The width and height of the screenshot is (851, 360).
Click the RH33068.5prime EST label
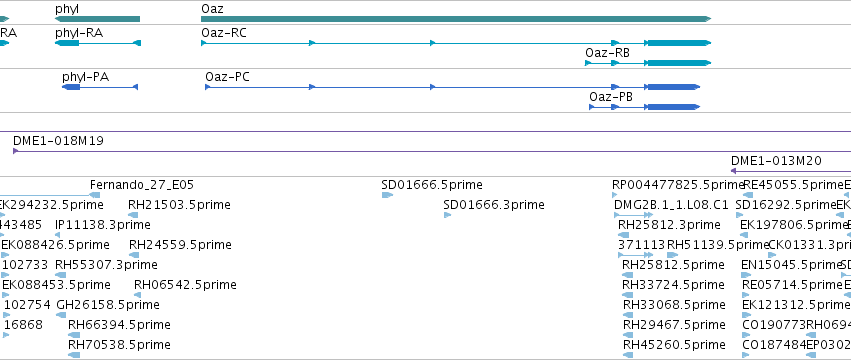tap(674, 305)
